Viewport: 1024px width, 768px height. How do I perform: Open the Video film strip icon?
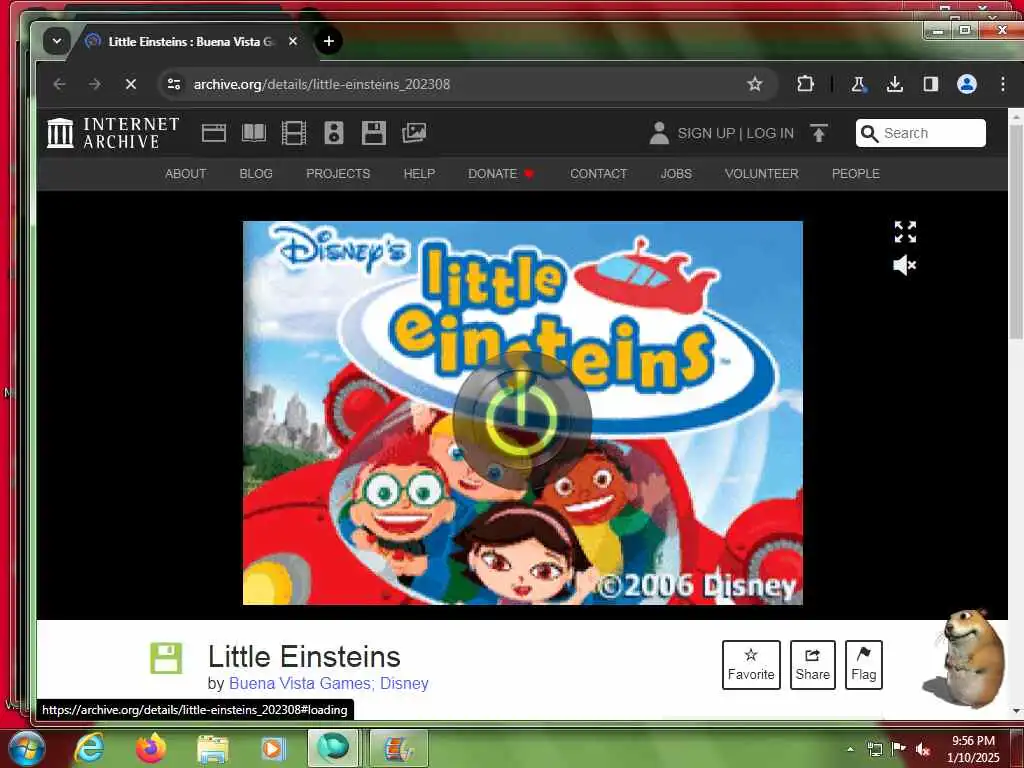(x=294, y=133)
